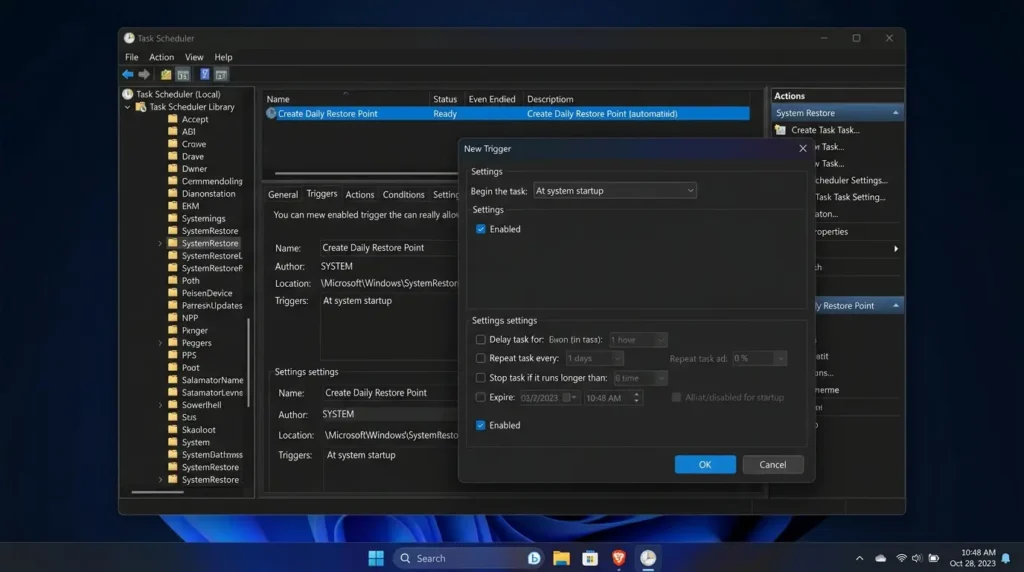Viewport: 1024px width, 572px height.
Task: Click OK in the New Trigger dialog
Action: tap(705, 464)
